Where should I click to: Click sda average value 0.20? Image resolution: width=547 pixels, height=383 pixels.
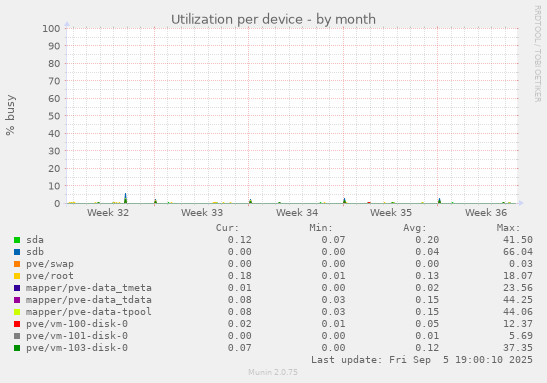click(427, 240)
